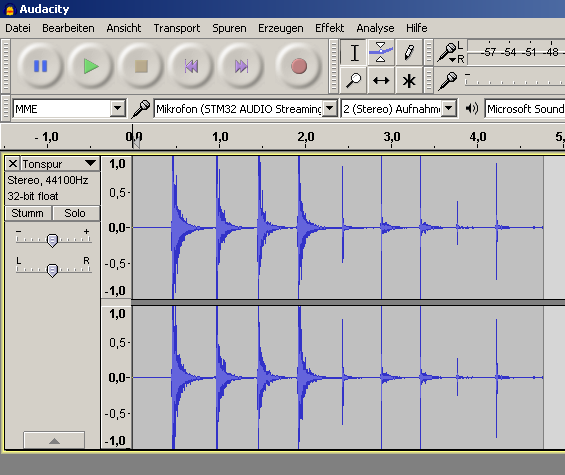This screenshot has width=565, height=475.
Task: Toggle the Stumm (mute) button
Action: click(28, 213)
